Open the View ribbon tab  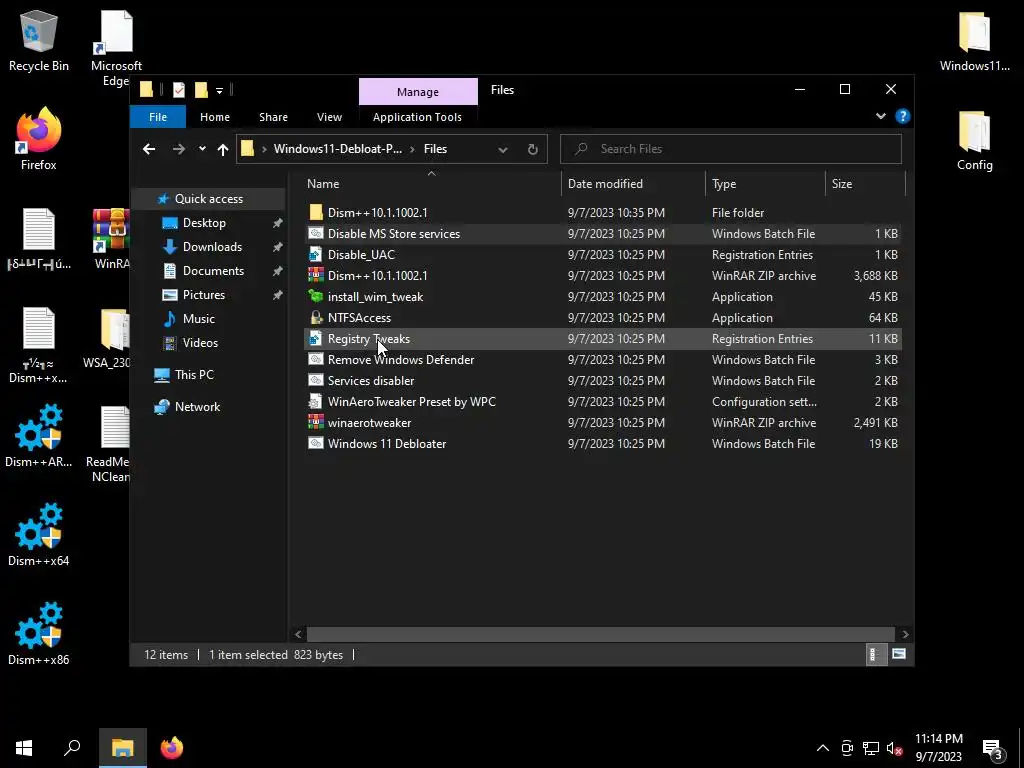[329, 117]
